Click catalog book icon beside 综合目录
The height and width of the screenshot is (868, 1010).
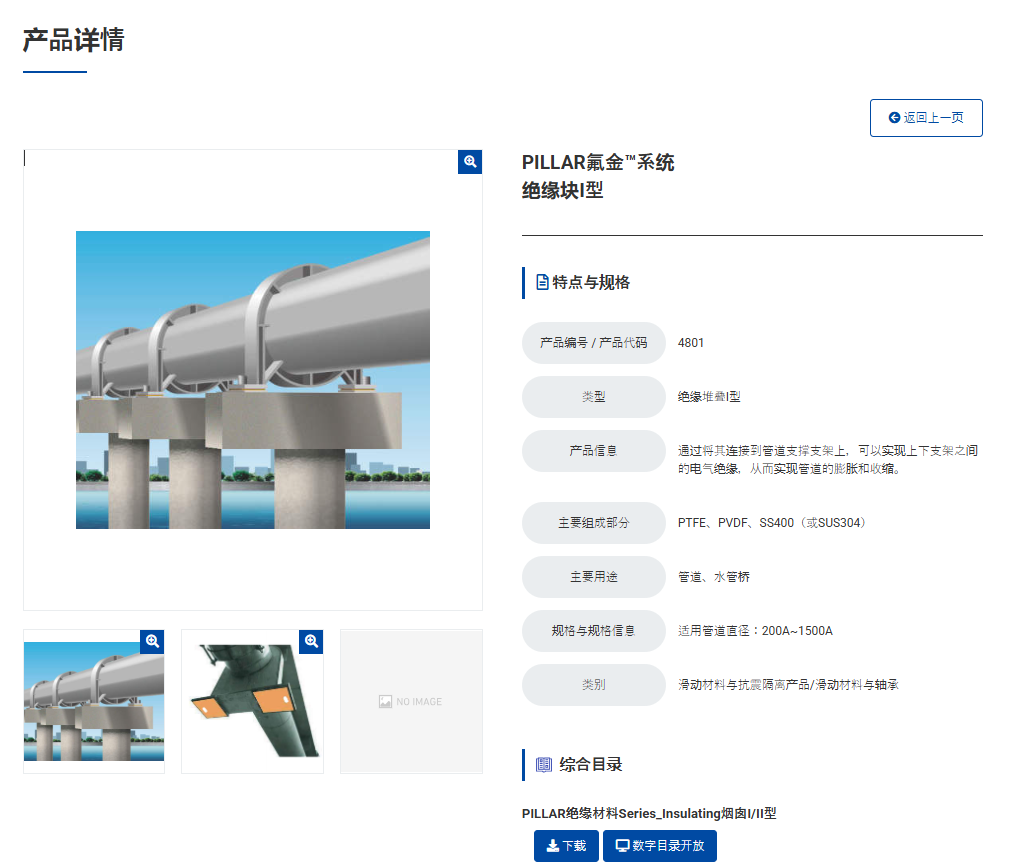click(x=544, y=764)
